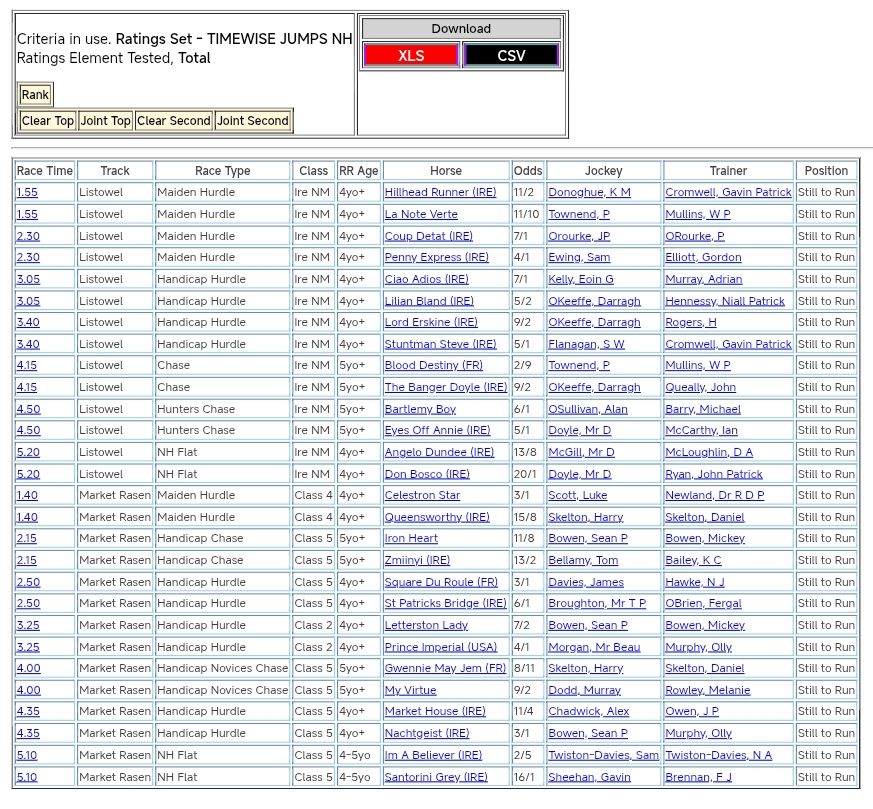View trainer Hennessy, Niall Patrick
This screenshot has height=809, width=873.
pyautogui.click(x=725, y=301)
